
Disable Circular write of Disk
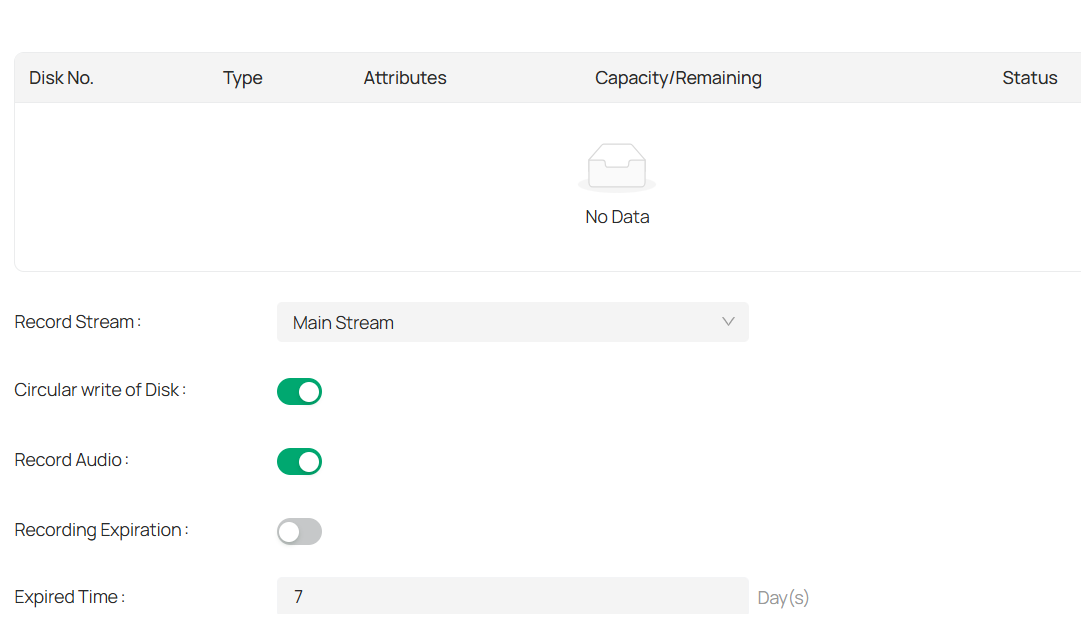click(x=299, y=391)
